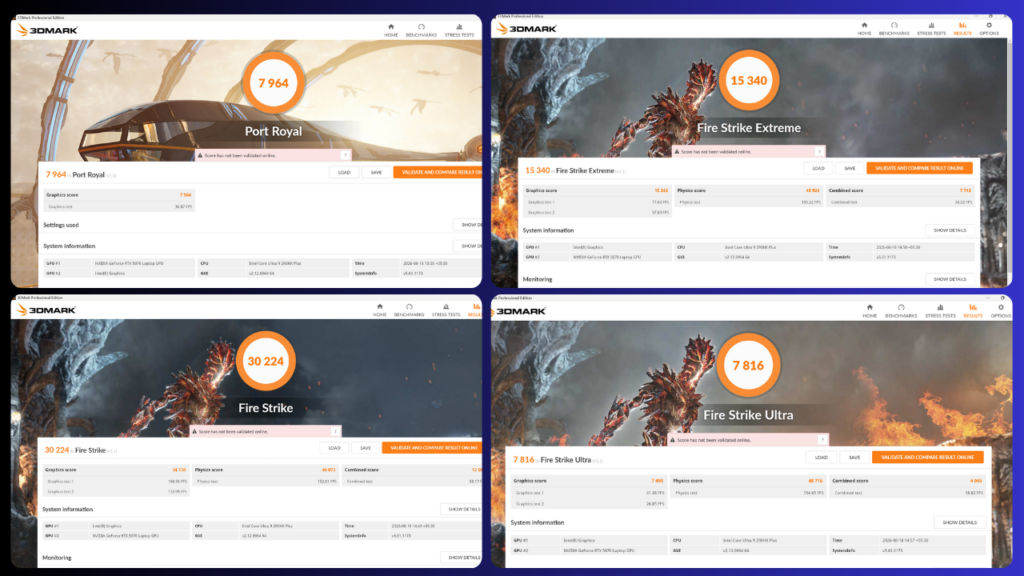
Task: Select Graphics score row in 30 224 Fire Strike window
Action: coord(116,470)
